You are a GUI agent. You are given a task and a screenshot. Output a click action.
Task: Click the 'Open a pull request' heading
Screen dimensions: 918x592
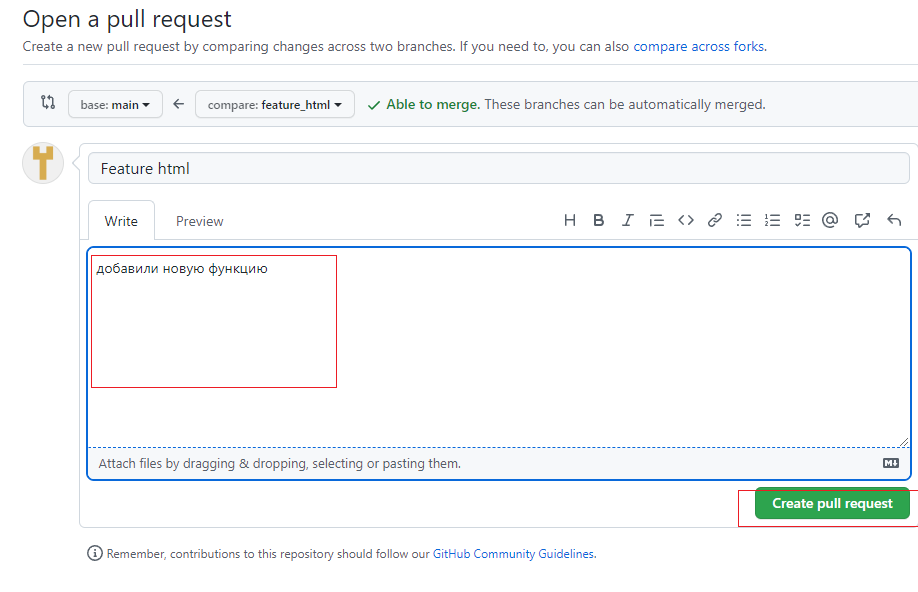127,19
